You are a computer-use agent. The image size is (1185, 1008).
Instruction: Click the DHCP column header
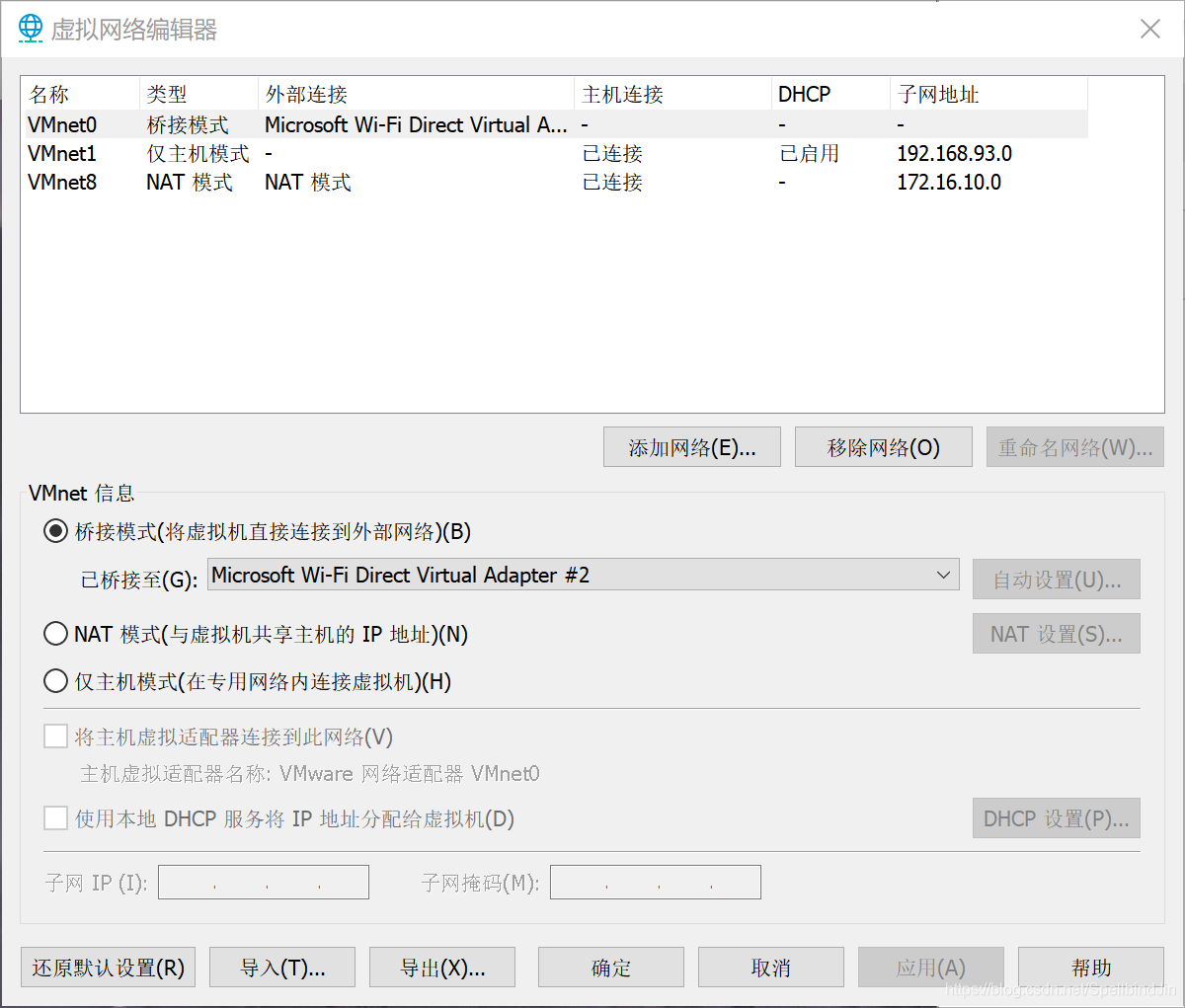pyautogui.click(x=830, y=94)
